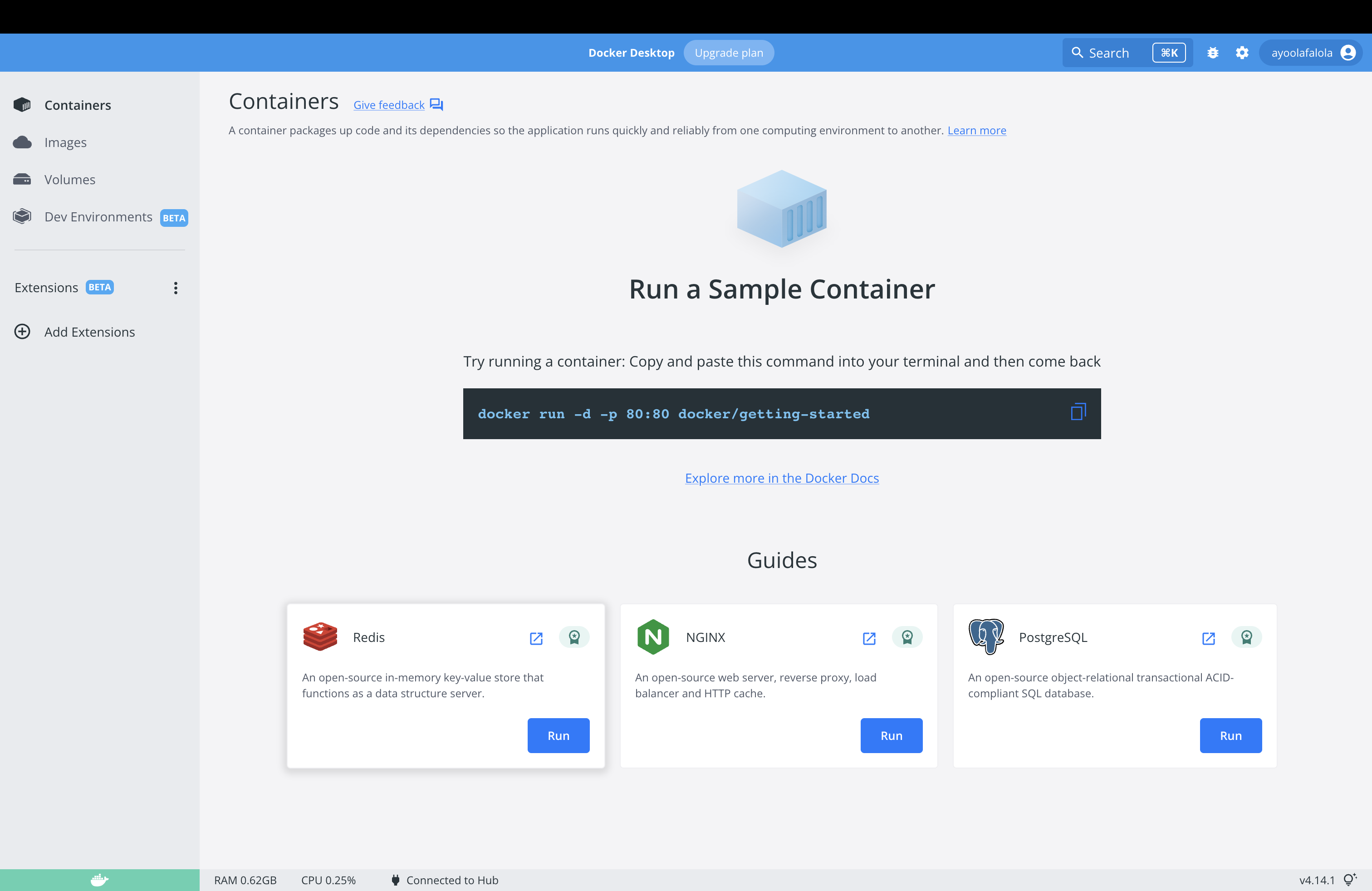Click the Connected to Hub status
Screen dimensions: 1372x891
pyautogui.click(x=452, y=880)
